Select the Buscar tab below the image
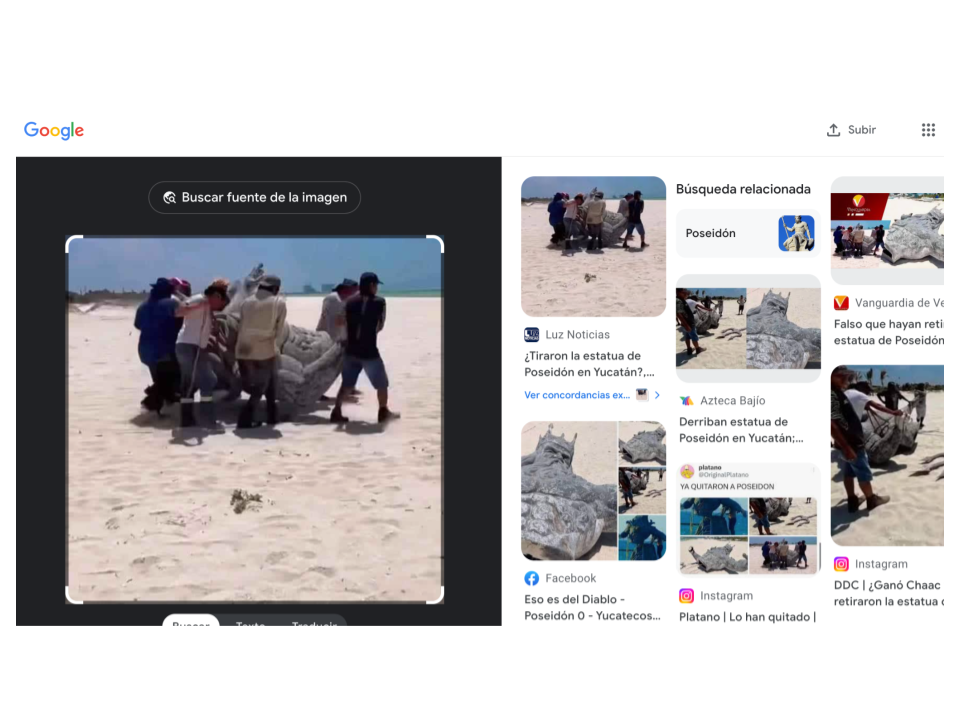 click(191, 622)
